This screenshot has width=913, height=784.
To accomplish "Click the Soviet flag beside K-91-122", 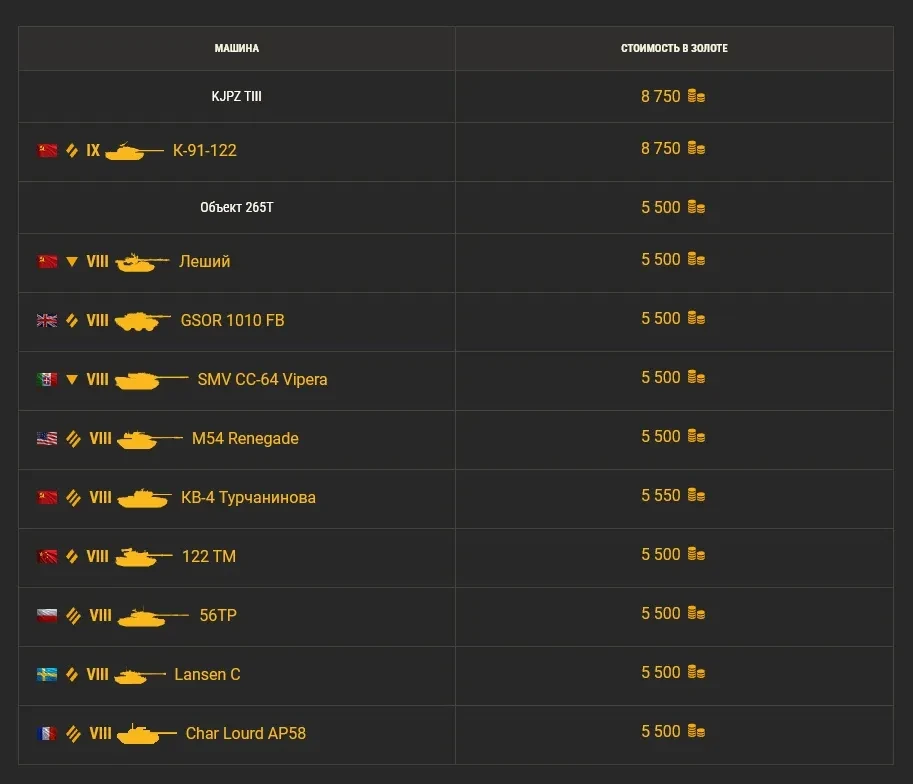I will [47, 151].
